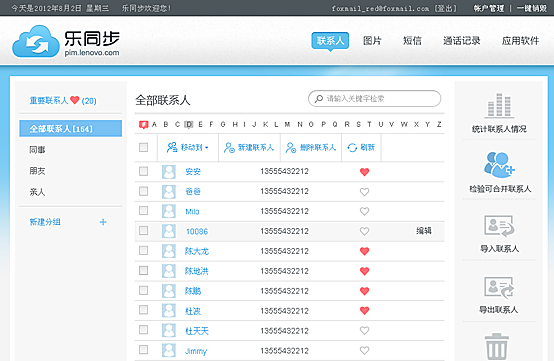Image resolution: width=554 pixels, height=361 pixels.
Task: Click the red favorites flag in alphabet bar
Action: point(143,125)
